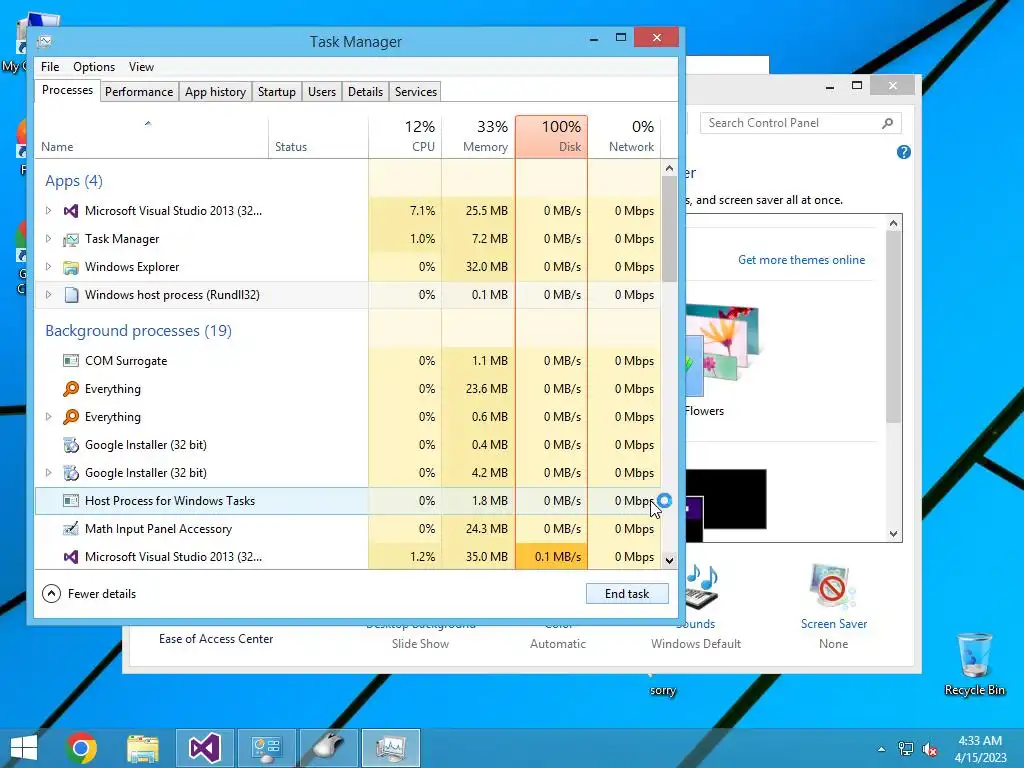Switch to the Services tab

coord(416,92)
